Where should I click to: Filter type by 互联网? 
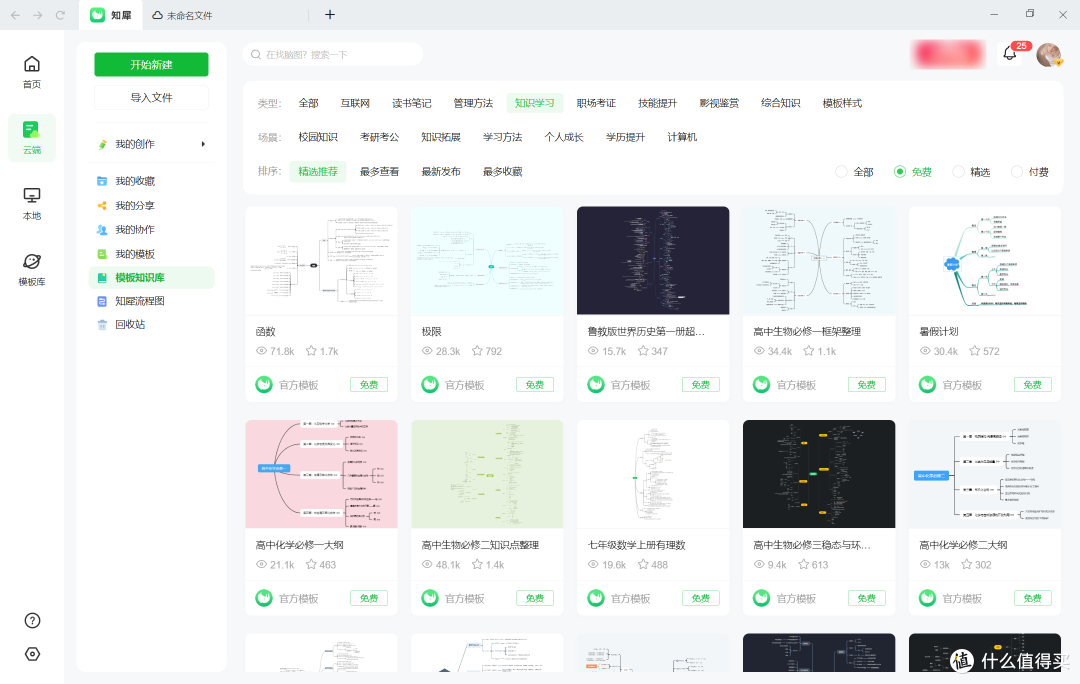click(x=355, y=103)
